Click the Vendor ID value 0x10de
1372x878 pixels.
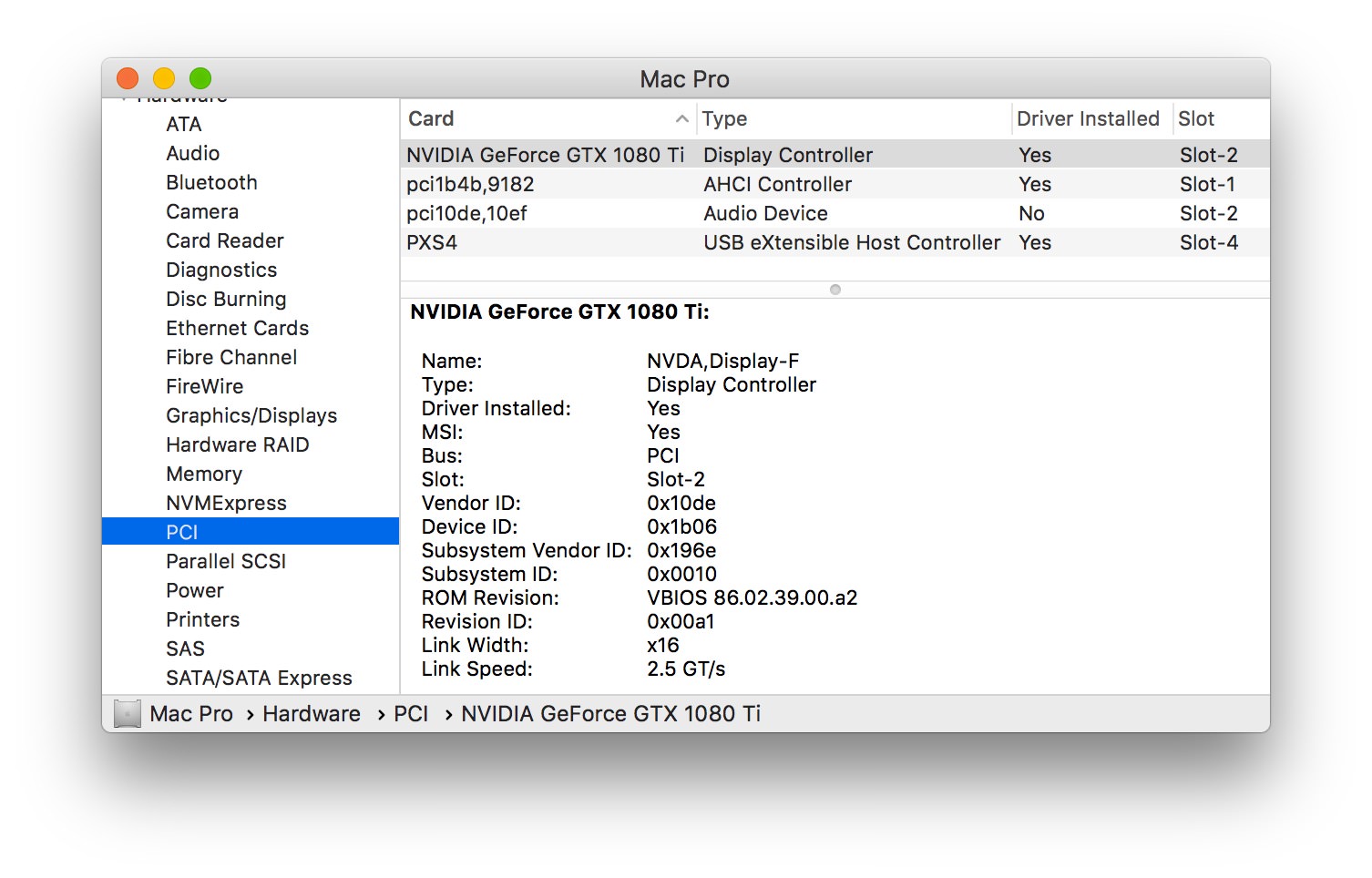click(681, 503)
